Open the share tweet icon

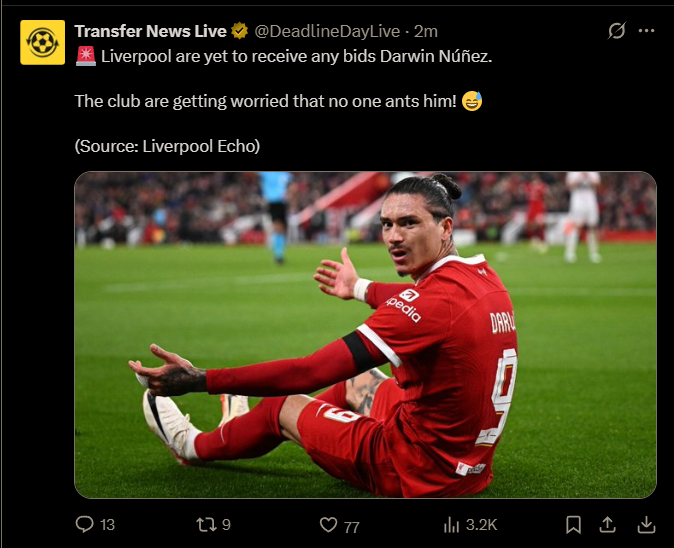(607, 525)
